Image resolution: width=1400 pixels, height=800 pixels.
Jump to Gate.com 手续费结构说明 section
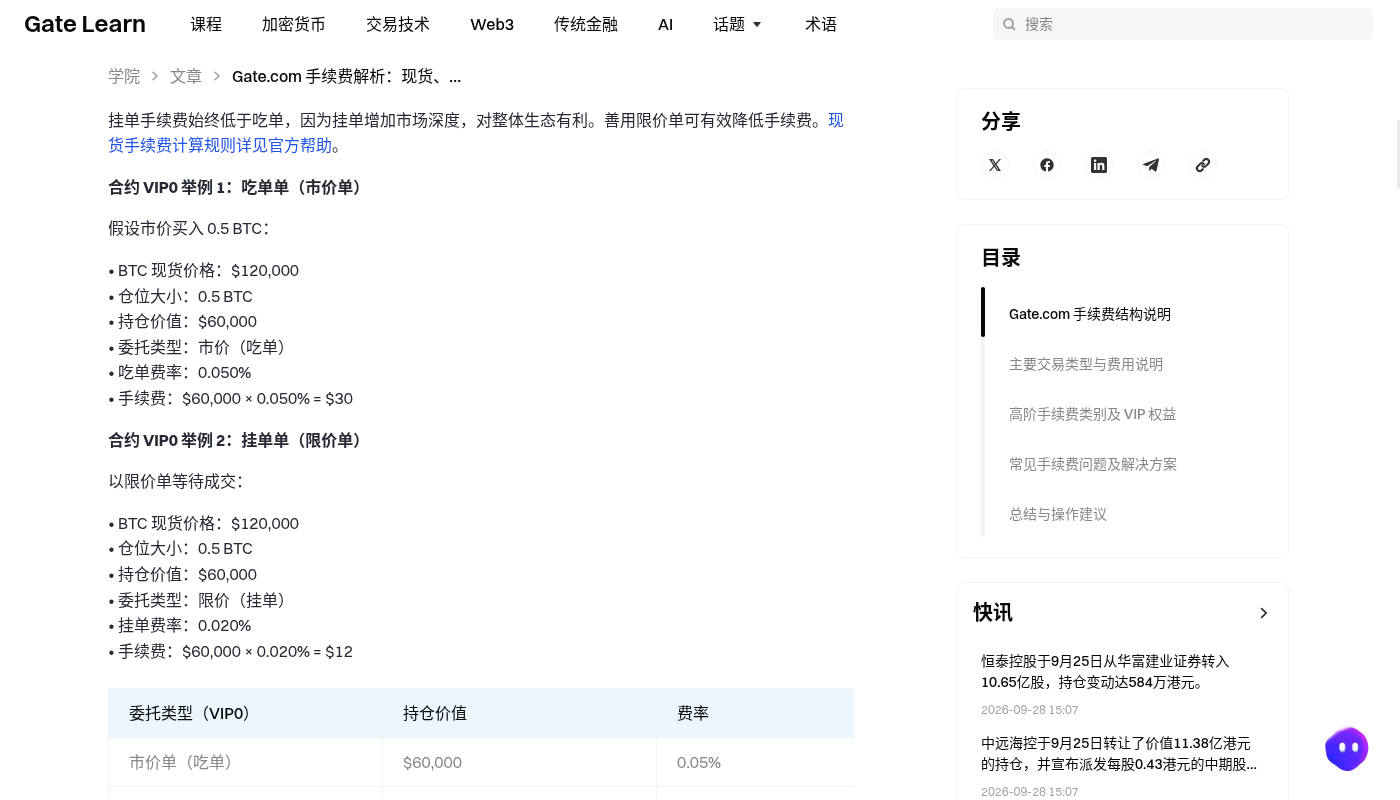(x=1090, y=314)
